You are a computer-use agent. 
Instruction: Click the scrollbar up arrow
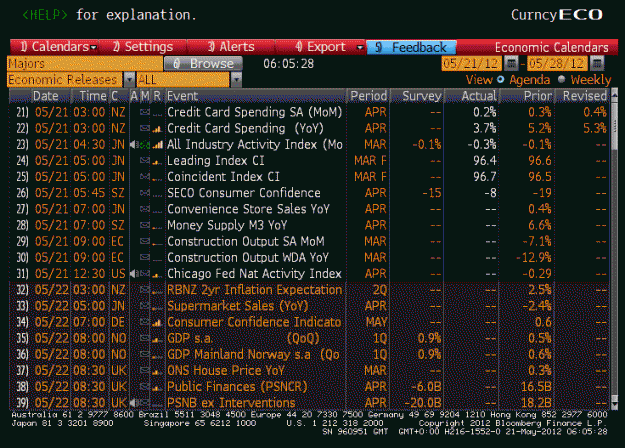pos(614,95)
